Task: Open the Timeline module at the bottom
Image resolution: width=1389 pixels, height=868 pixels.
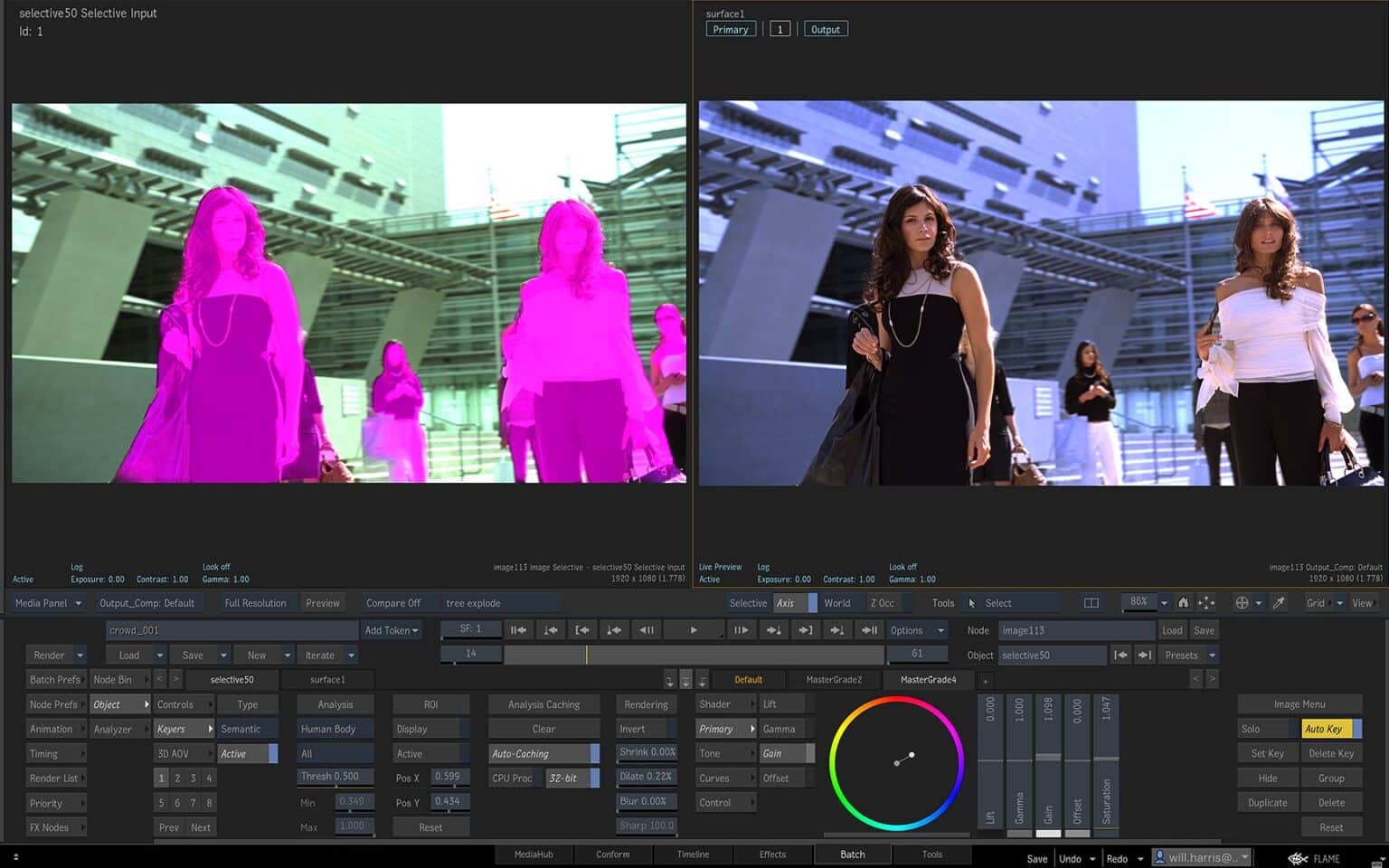Action: [x=693, y=854]
